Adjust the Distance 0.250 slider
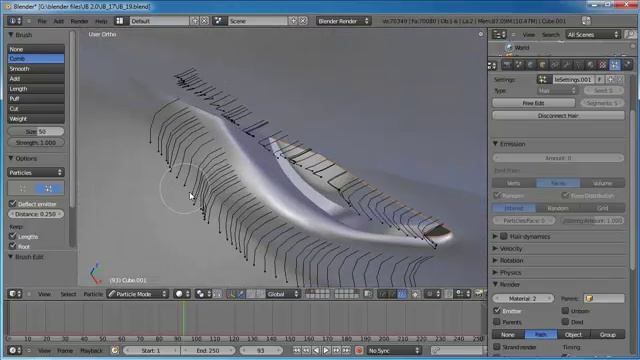 (x=36, y=214)
